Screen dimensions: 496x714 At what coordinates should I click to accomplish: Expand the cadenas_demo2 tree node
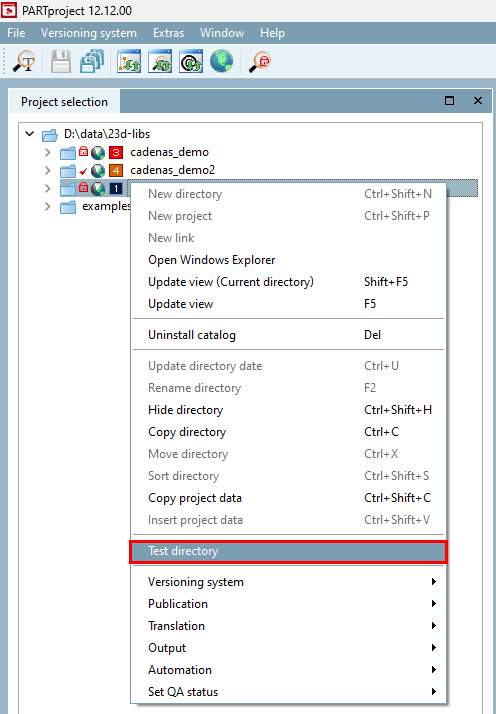[x=47, y=171]
